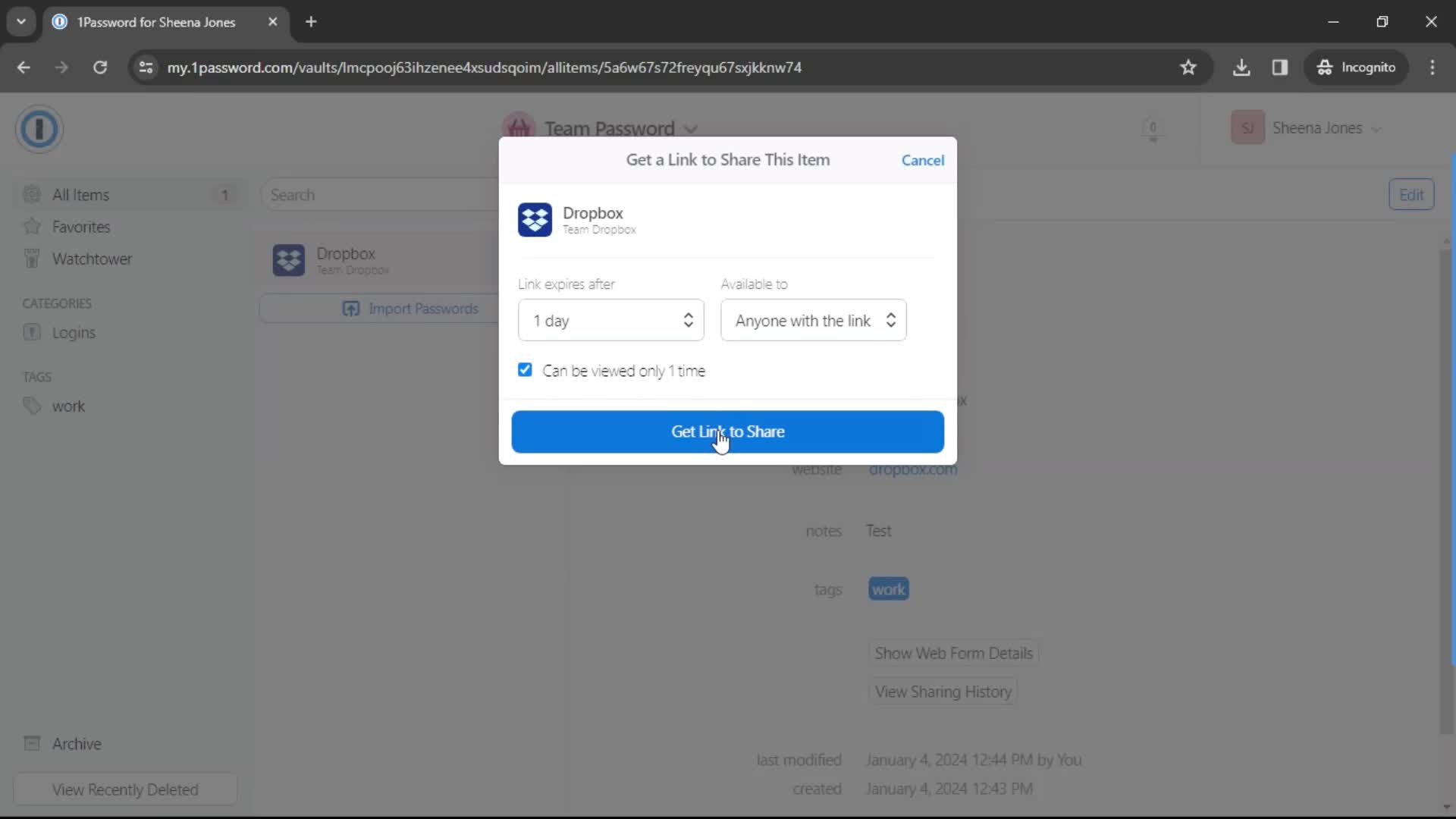The height and width of the screenshot is (819, 1456).
Task: Click the Cancel button in share dialog
Action: click(x=923, y=160)
